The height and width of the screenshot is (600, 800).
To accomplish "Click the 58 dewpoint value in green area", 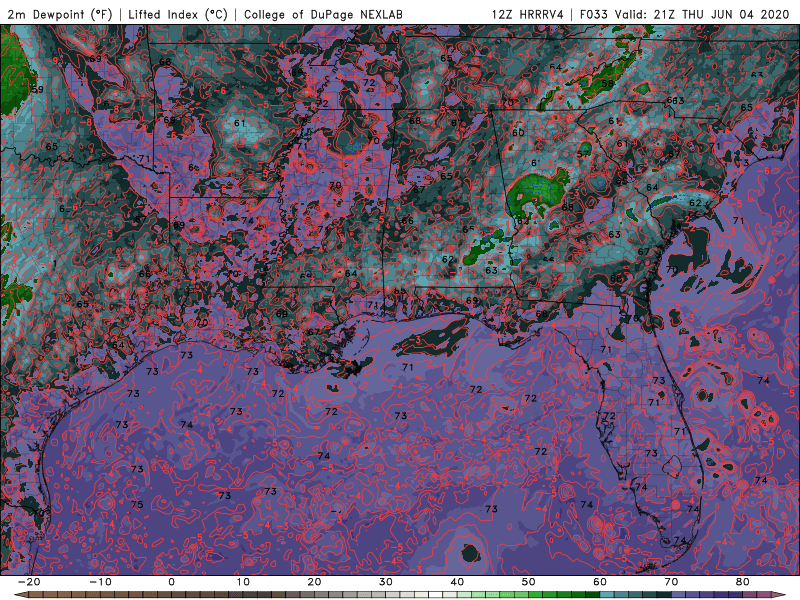I will tap(607, 83).
